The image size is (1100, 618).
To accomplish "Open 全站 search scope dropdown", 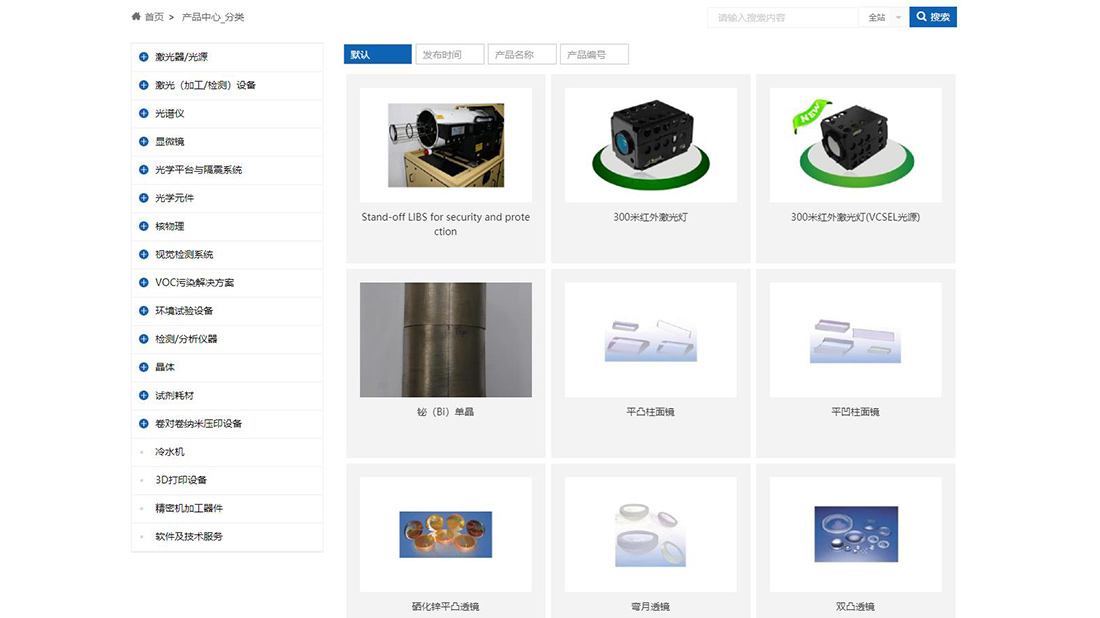I will tap(883, 17).
